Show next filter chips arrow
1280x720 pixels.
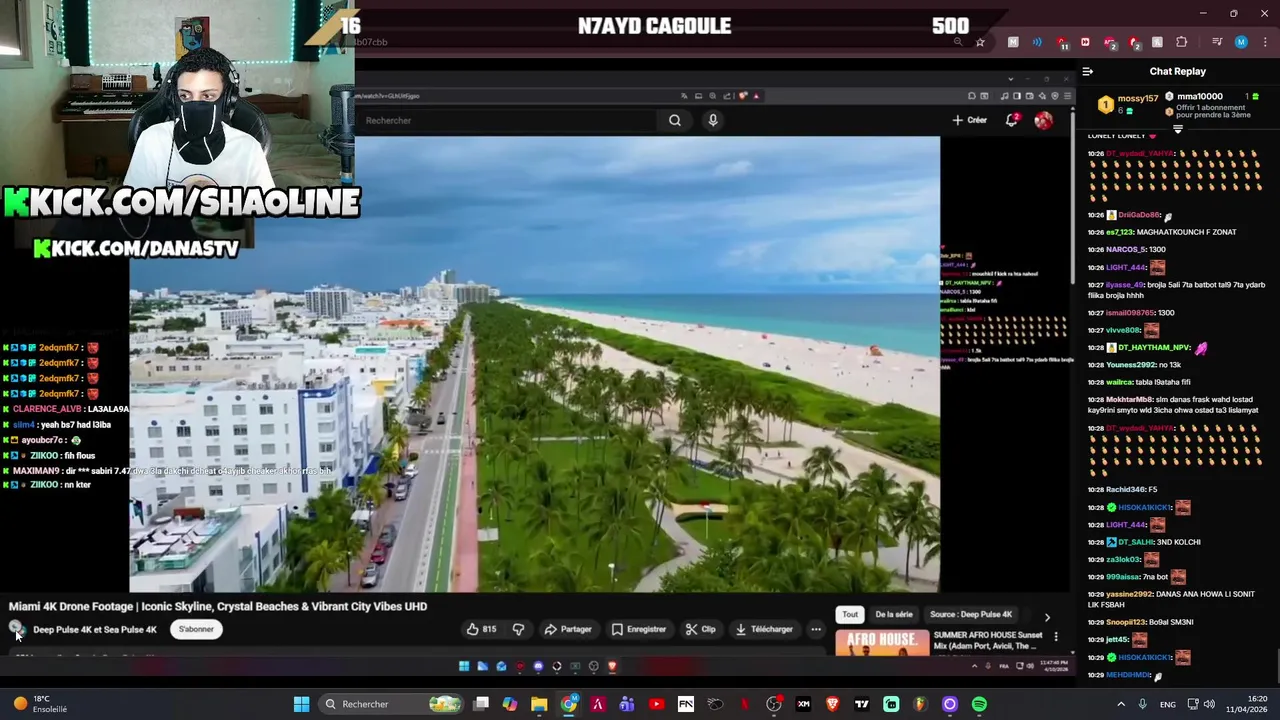(x=1047, y=617)
